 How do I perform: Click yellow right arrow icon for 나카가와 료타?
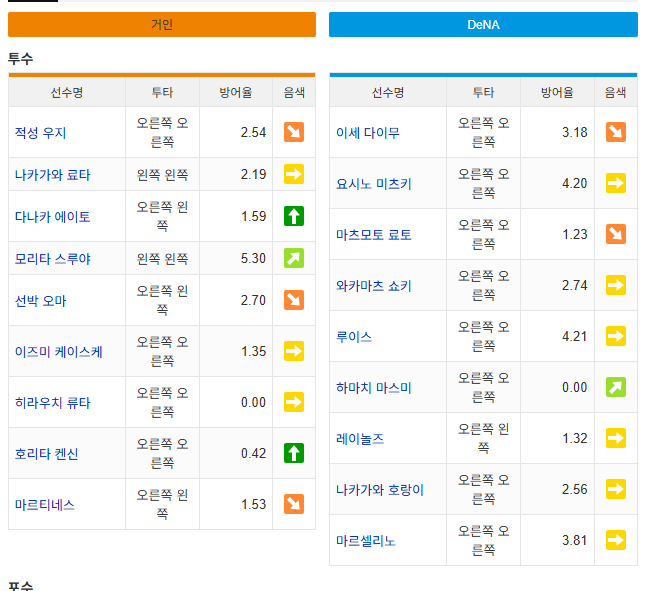click(294, 174)
